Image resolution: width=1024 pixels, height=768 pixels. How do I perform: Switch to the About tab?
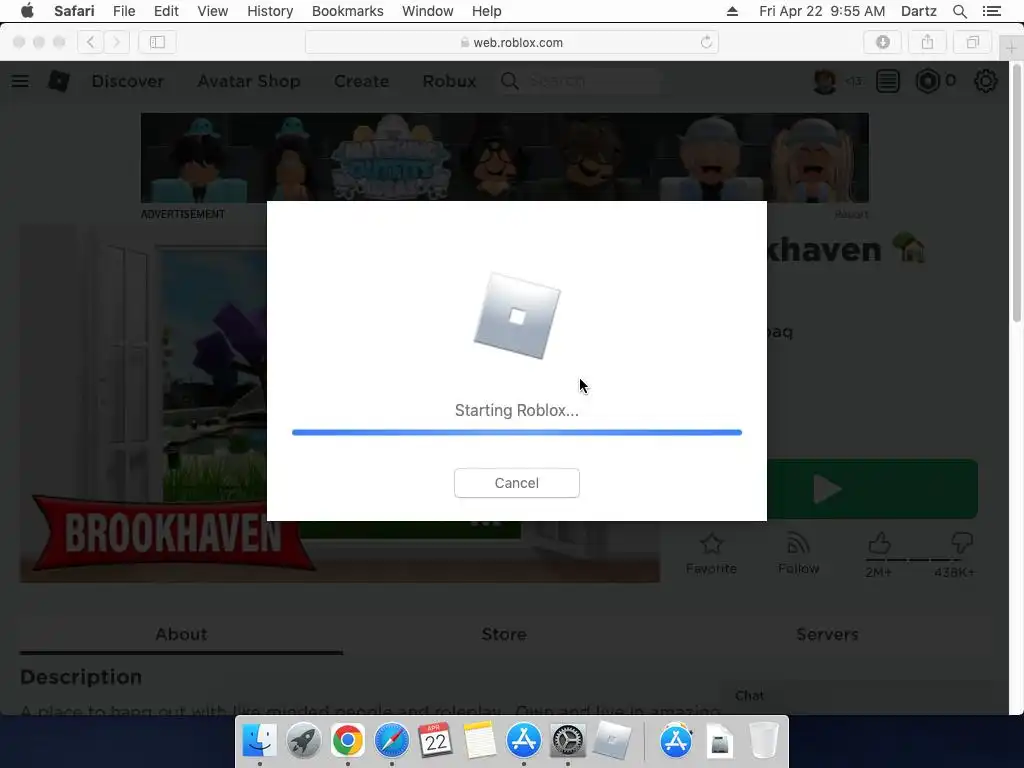point(181,634)
